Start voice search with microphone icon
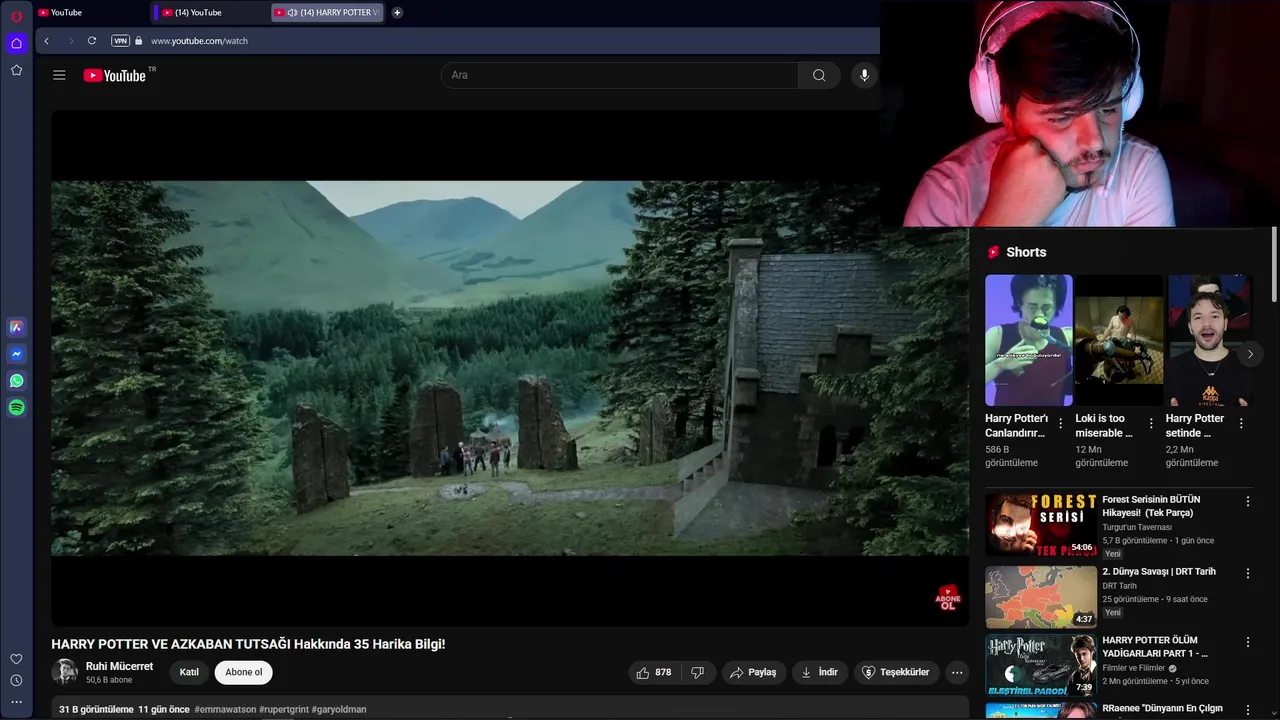Screen dimensions: 1280x720 [864, 75]
